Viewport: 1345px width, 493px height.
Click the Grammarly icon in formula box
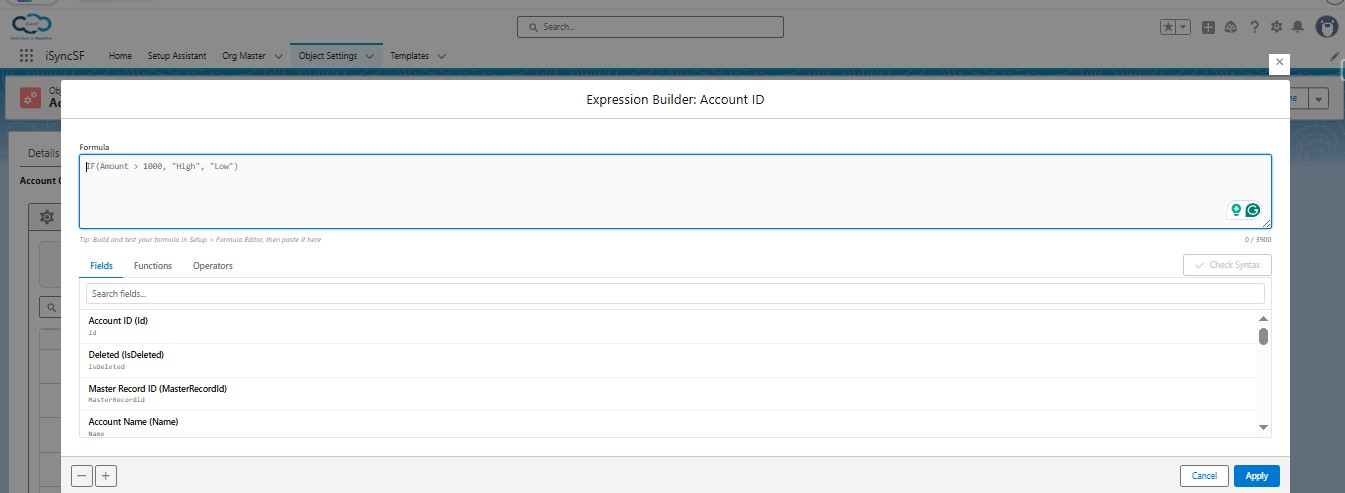[1252, 210]
